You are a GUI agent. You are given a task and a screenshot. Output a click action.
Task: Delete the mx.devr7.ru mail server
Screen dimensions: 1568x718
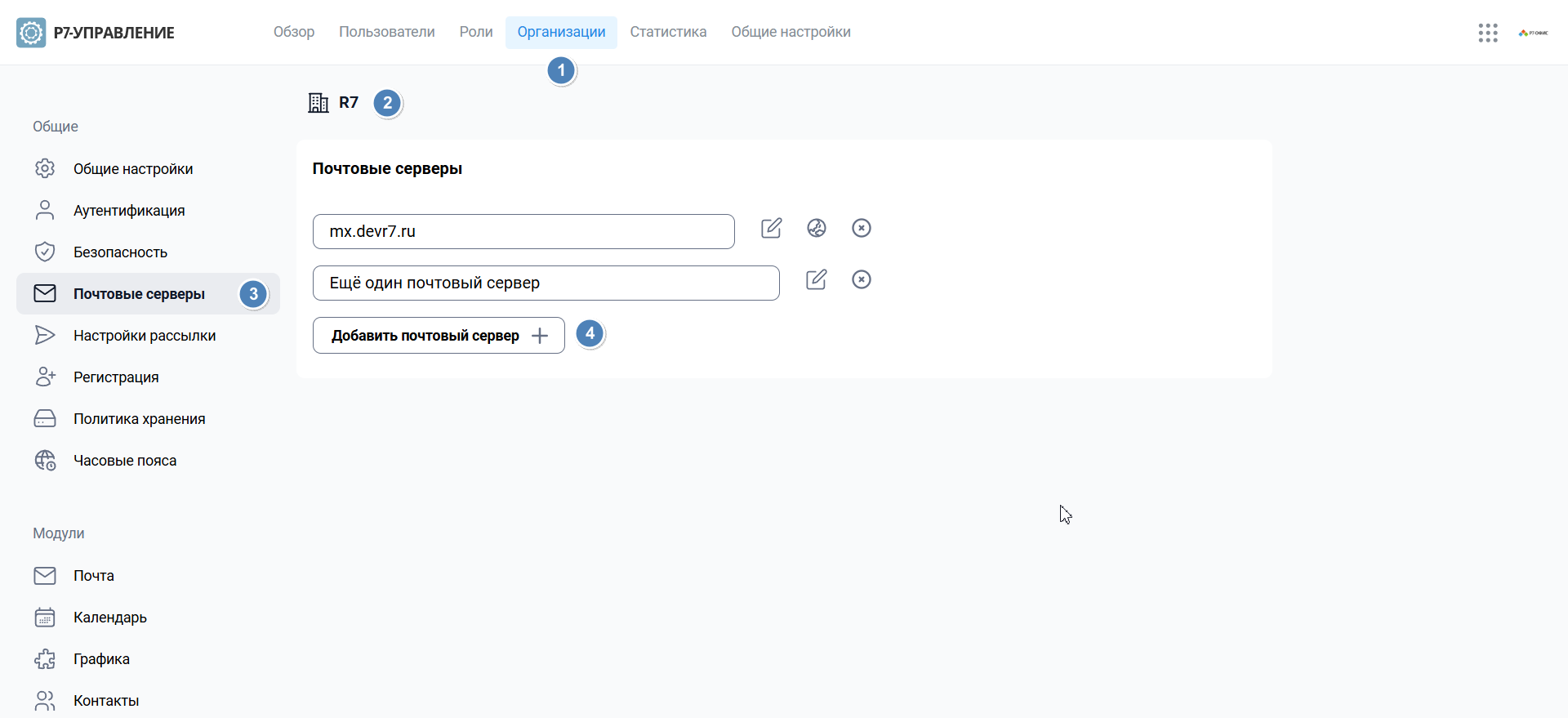862,229
